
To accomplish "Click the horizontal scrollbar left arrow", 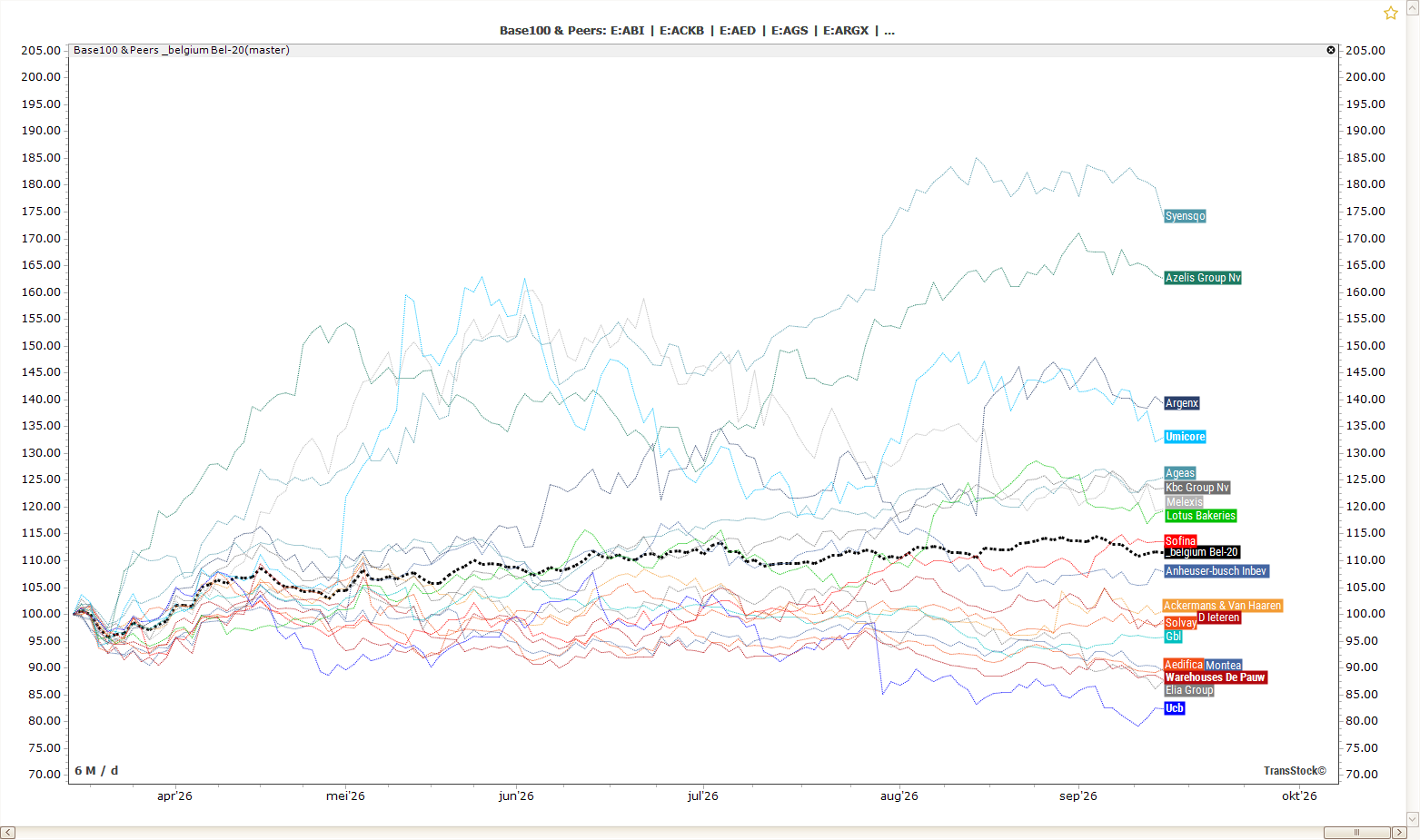I will pyautogui.click(x=8, y=833).
